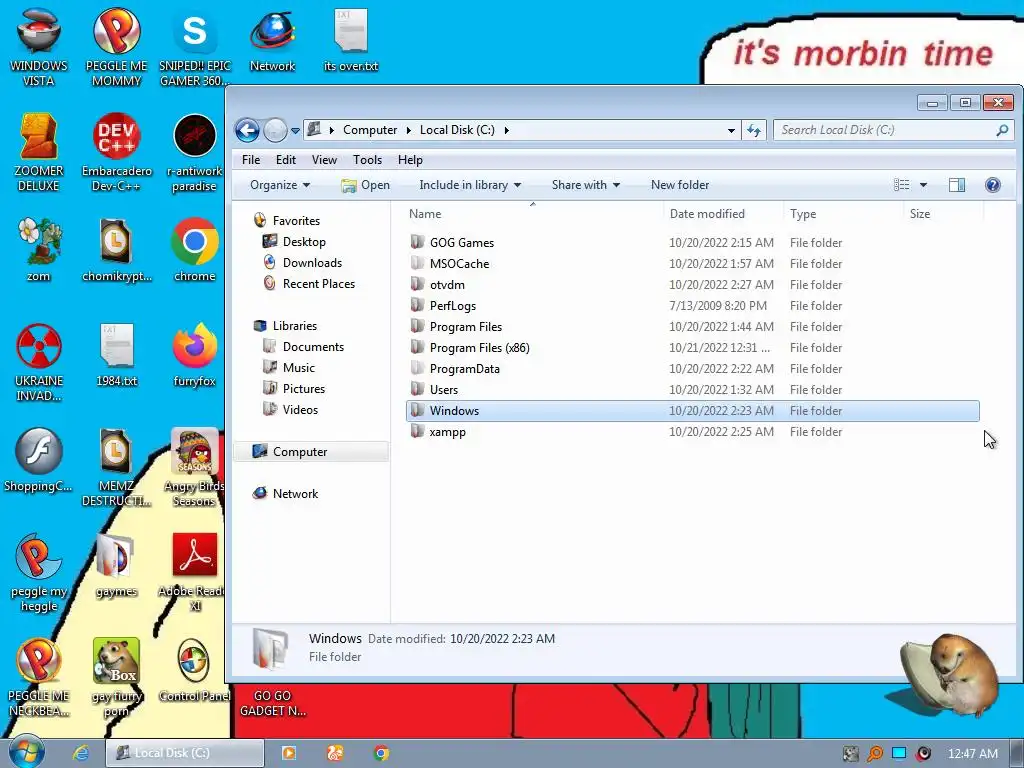This screenshot has width=1024, height=768.
Task: Click the New folder button
Action: (x=680, y=185)
